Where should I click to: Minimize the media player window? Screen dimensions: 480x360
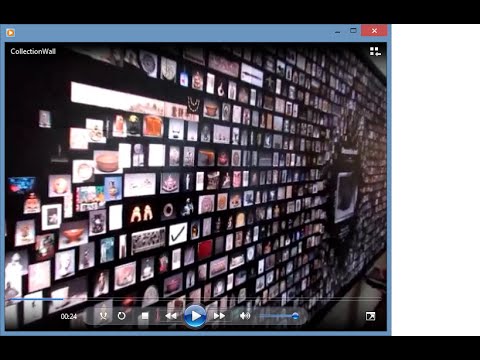pyautogui.click(x=338, y=31)
